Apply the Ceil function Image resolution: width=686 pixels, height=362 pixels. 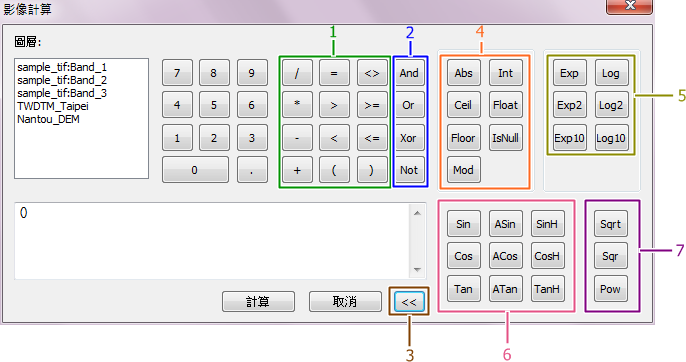click(464, 105)
